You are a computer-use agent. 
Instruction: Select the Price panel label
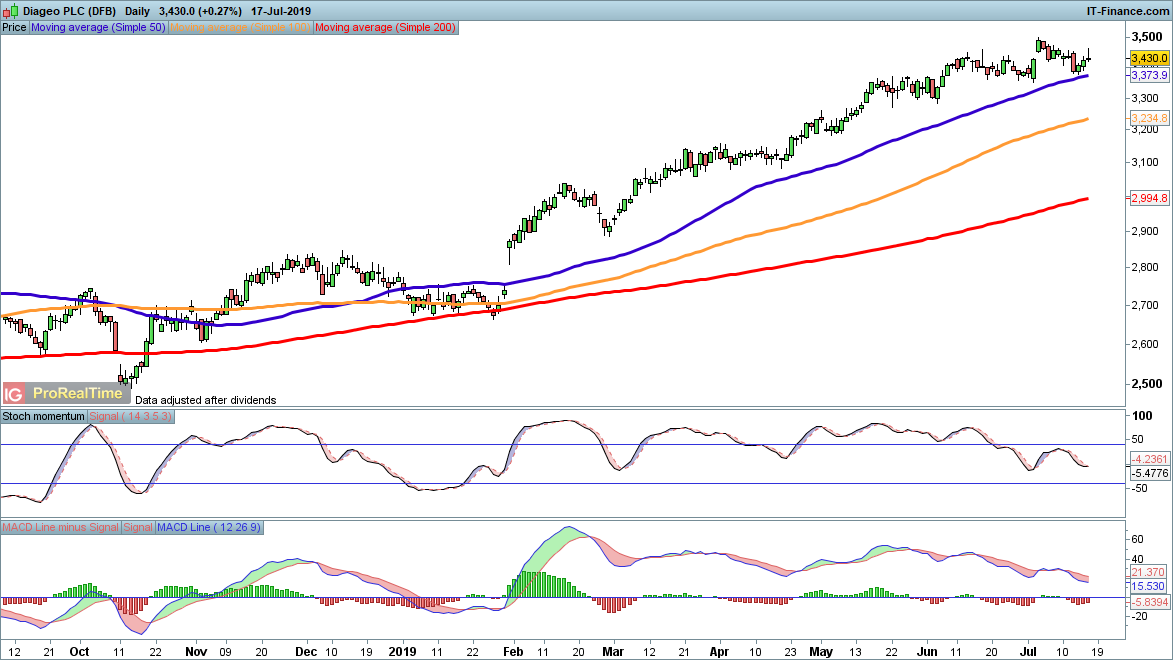[12, 27]
